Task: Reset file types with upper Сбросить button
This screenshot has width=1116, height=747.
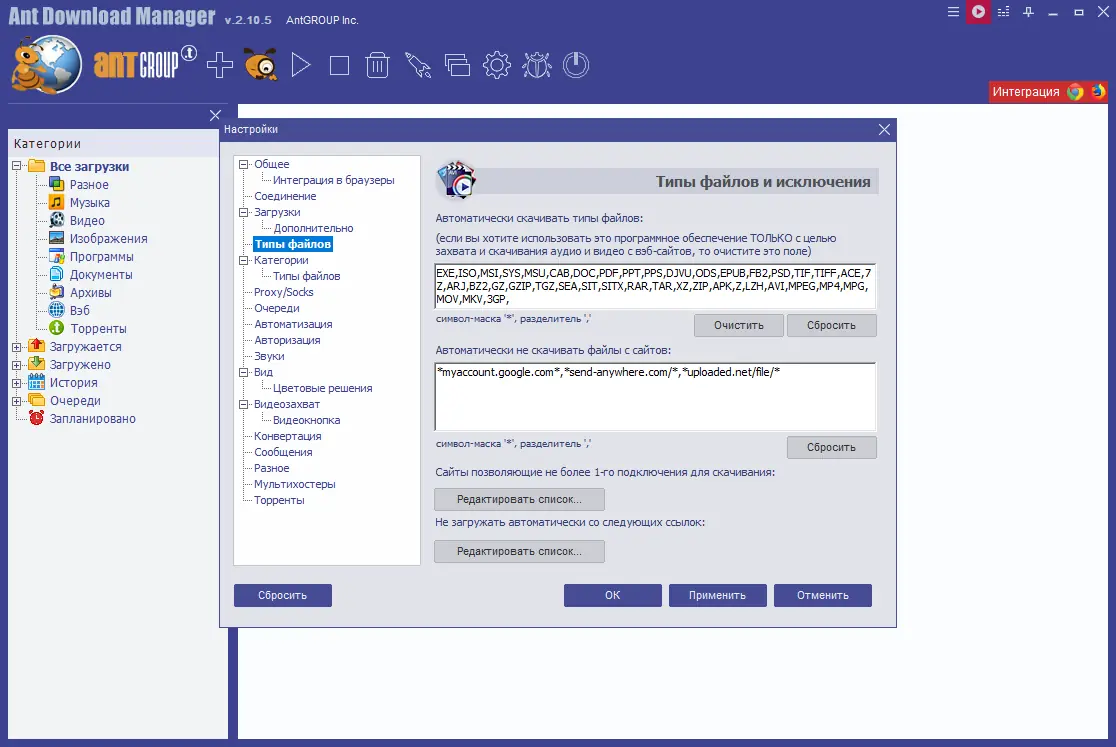Action: tap(831, 325)
